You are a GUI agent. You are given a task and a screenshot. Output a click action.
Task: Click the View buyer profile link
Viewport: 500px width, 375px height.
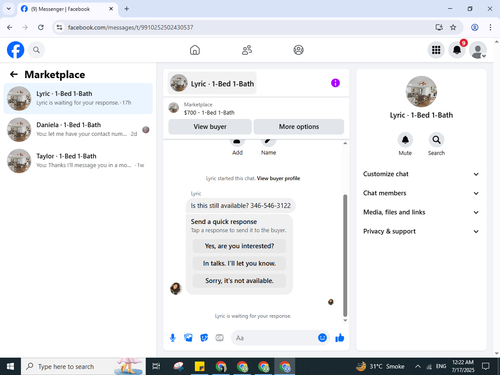pyautogui.click(x=278, y=178)
